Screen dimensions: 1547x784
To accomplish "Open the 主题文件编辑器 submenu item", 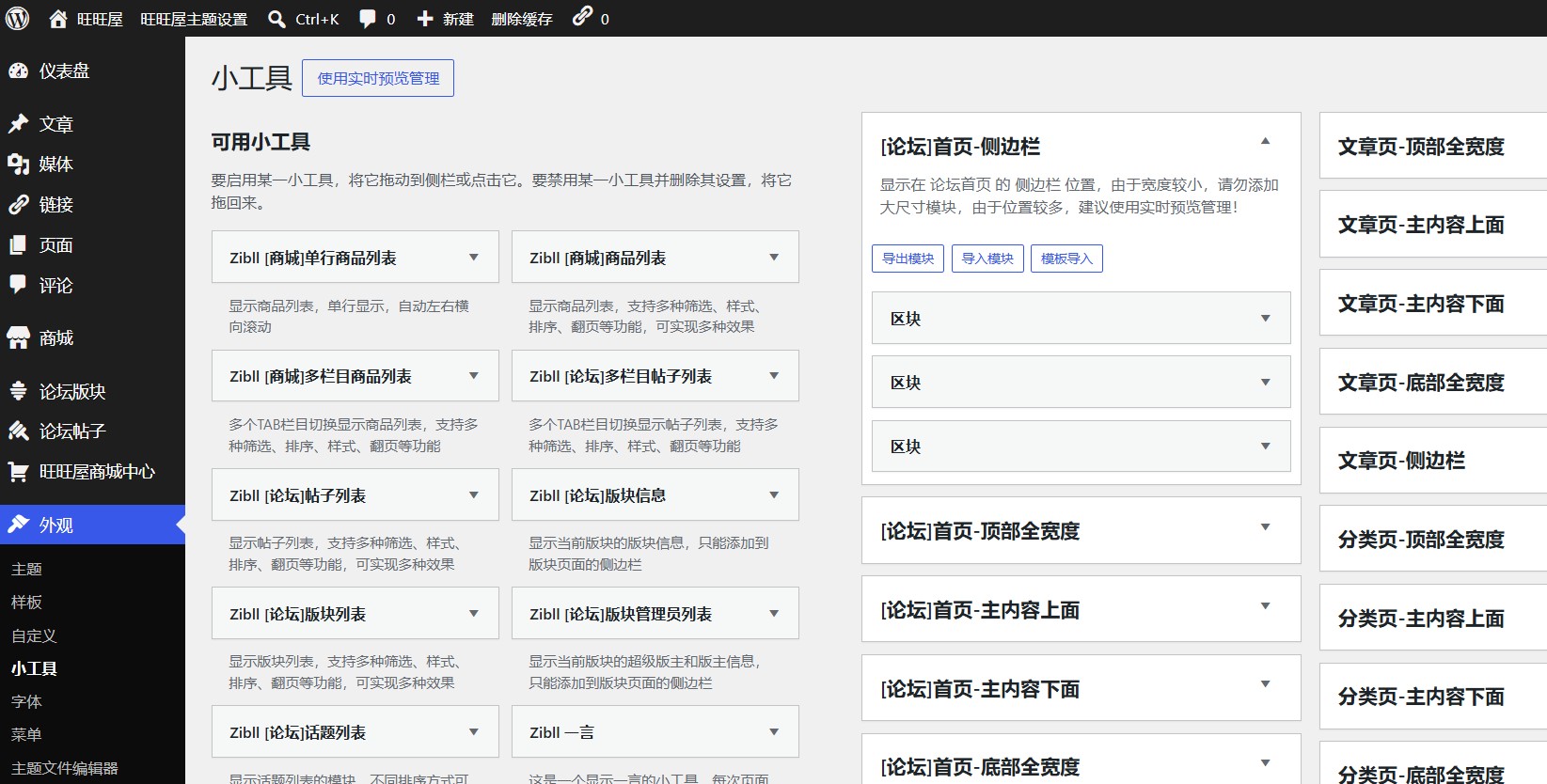I will (65, 768).
